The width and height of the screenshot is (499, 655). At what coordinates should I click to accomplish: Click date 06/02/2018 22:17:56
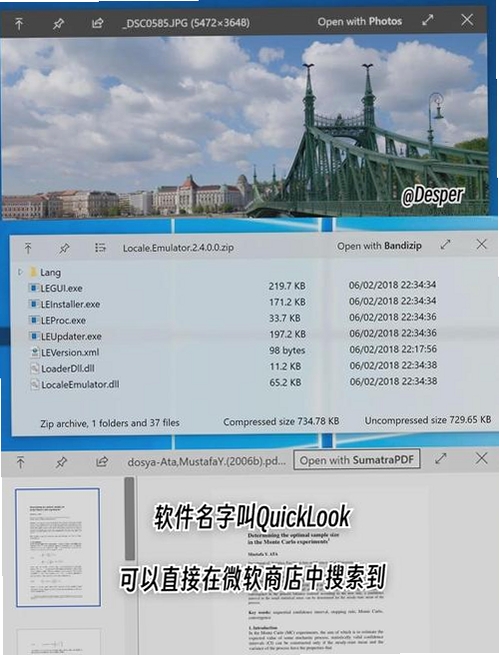[x=393, y=349]
